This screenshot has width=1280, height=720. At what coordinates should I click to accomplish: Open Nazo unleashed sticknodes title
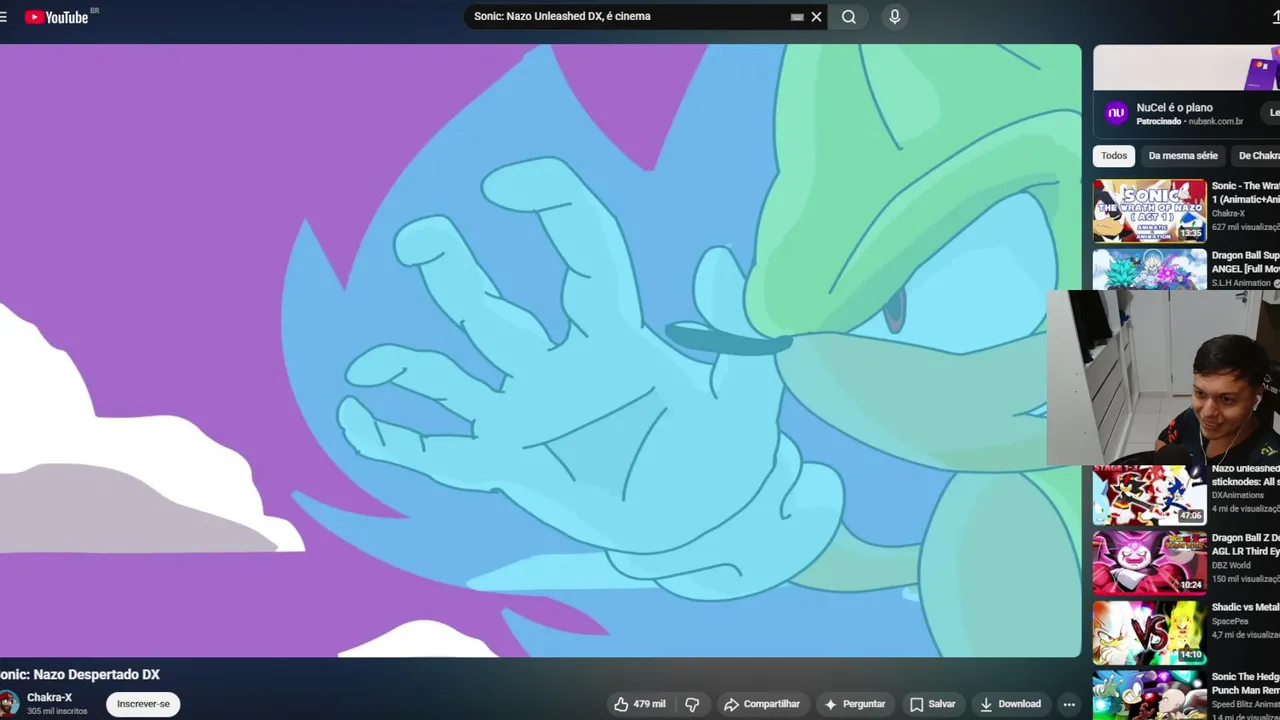click(1246, 475)
